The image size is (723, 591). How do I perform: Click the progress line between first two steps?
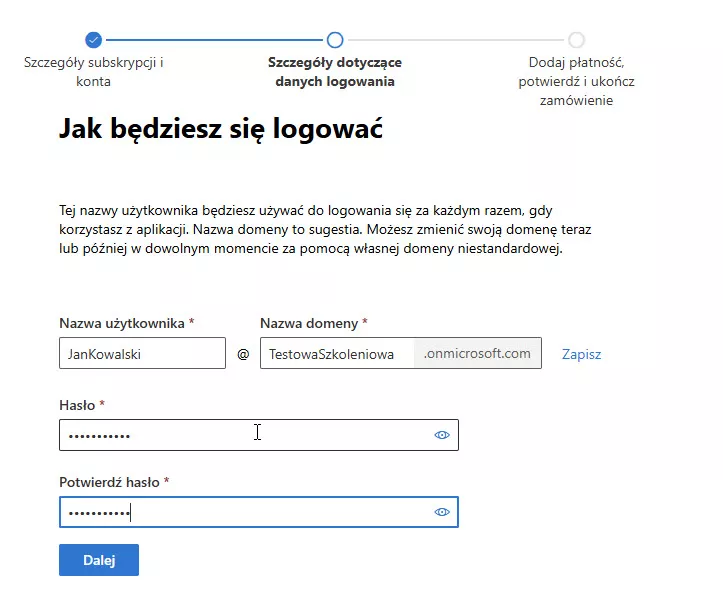tap(214, 40)
